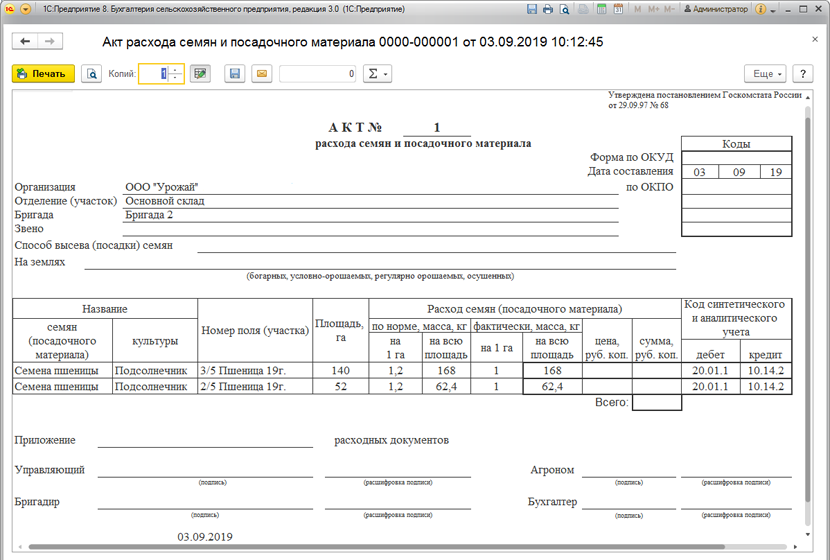Save the document using form toolbar diskette icon
The image size is (830, 560).
pos(234,74)
